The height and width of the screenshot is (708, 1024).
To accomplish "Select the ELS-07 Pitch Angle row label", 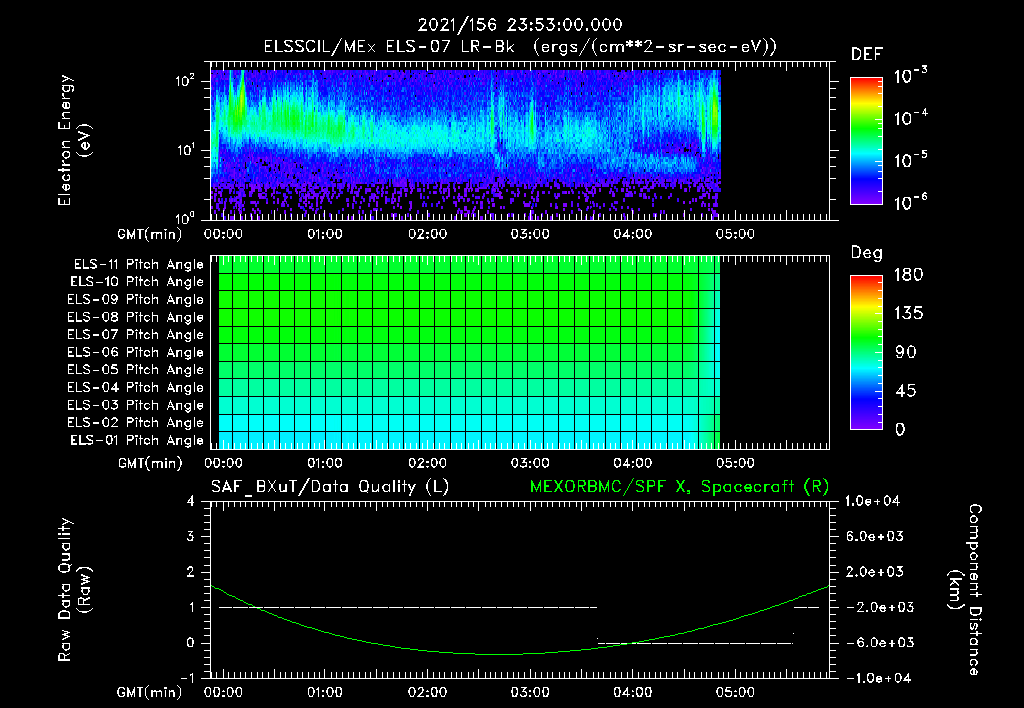I will 135,334.
